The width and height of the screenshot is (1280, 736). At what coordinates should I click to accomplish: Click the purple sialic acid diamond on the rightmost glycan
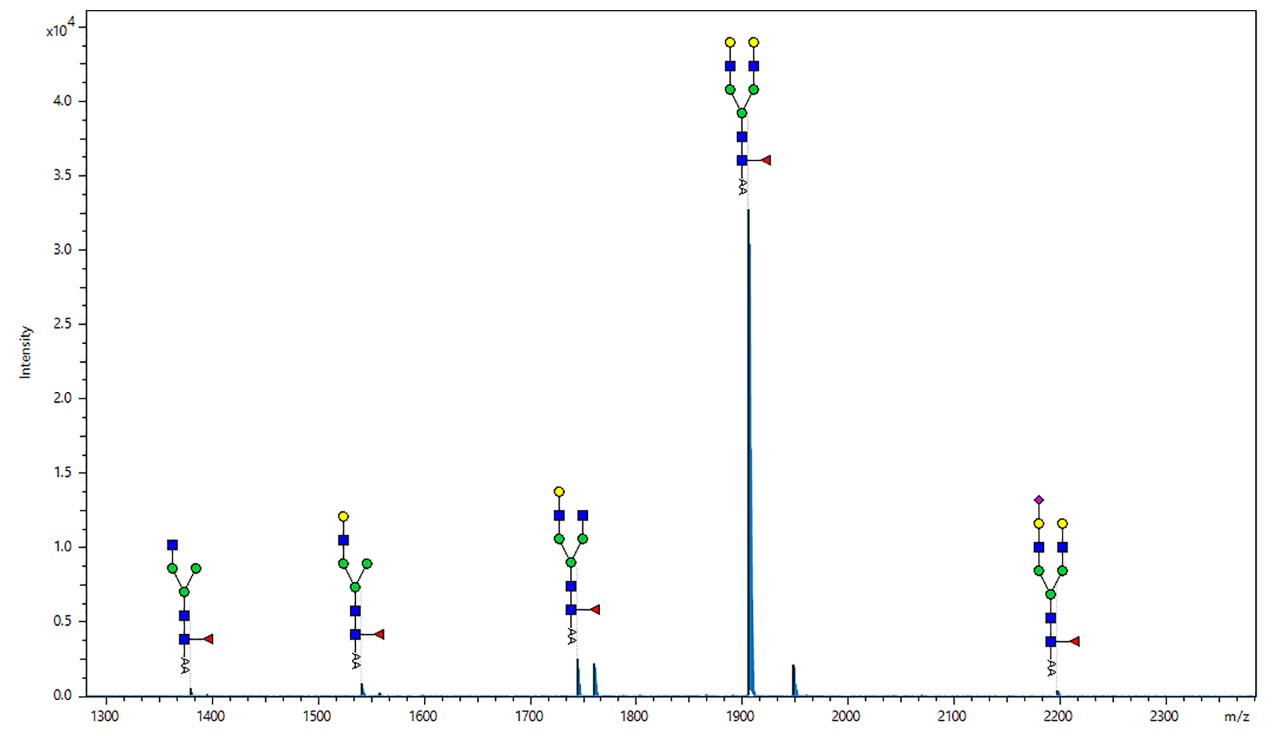click(x=1041, y=497)
